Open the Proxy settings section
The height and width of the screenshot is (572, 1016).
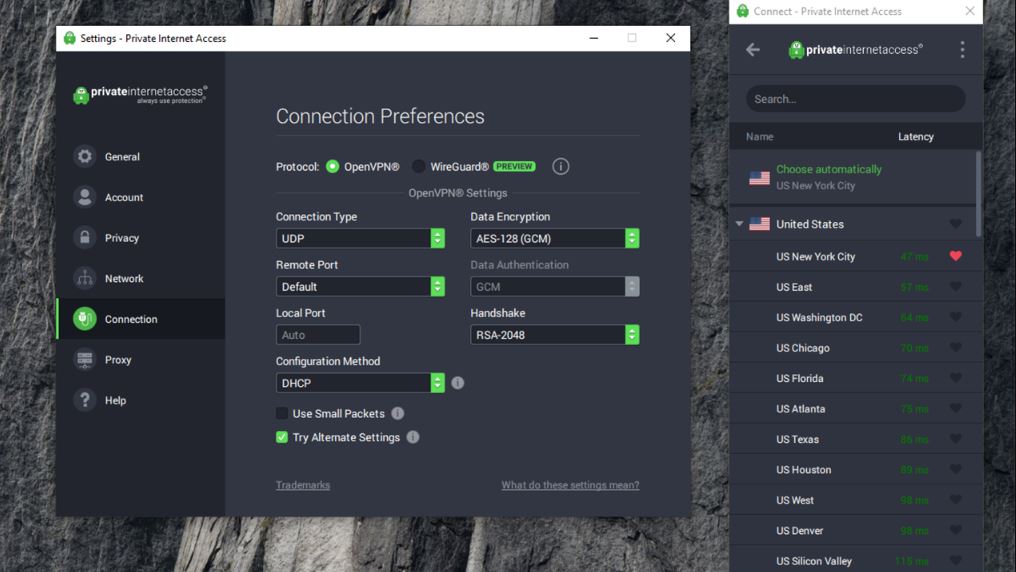click(141, 360)
